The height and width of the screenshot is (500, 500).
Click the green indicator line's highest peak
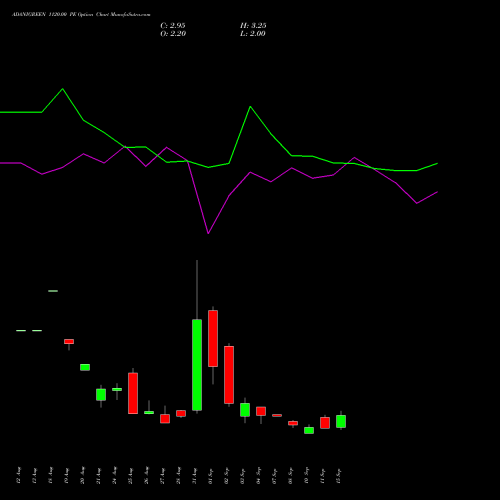click(63, 89)
